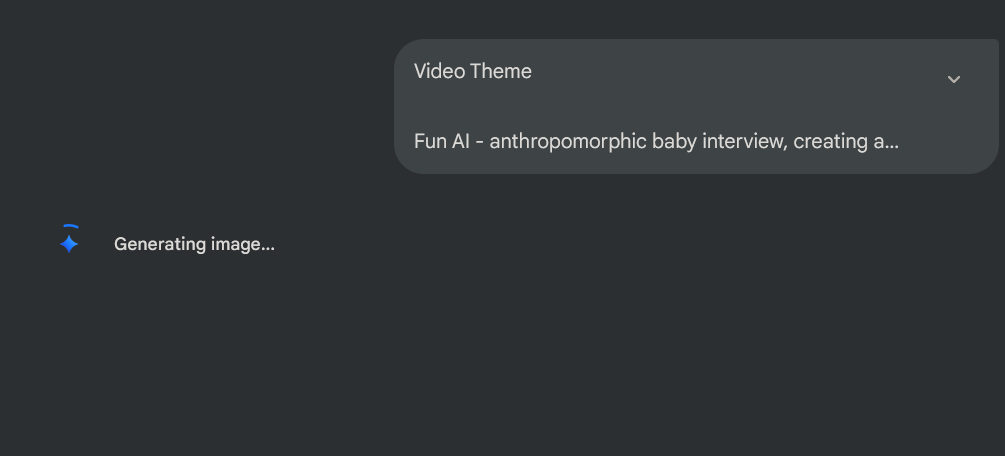Screen dimensions: 1005x456
Task: Click the user message bubble background
Action: 696,106
